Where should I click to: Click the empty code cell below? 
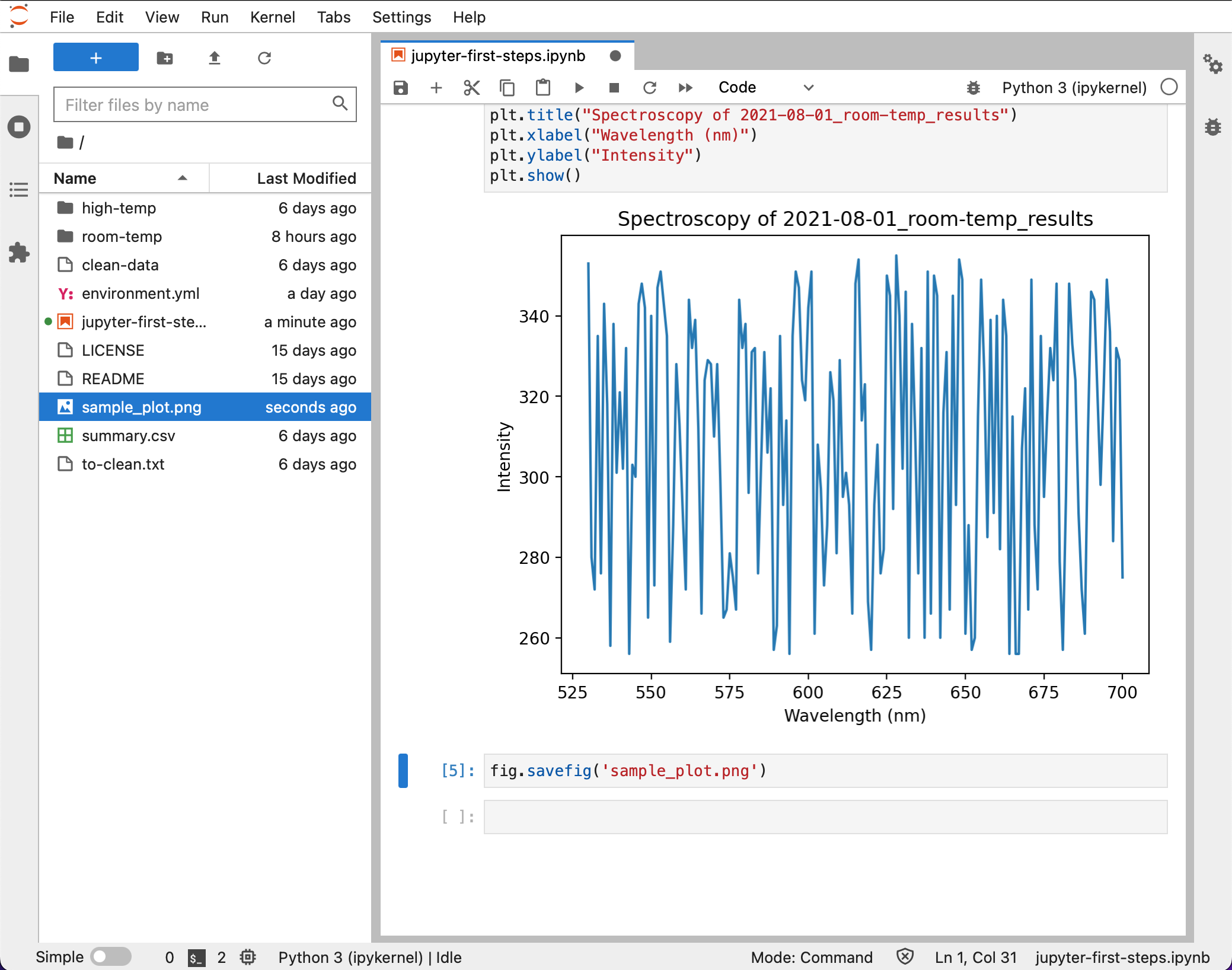(825, 817)
